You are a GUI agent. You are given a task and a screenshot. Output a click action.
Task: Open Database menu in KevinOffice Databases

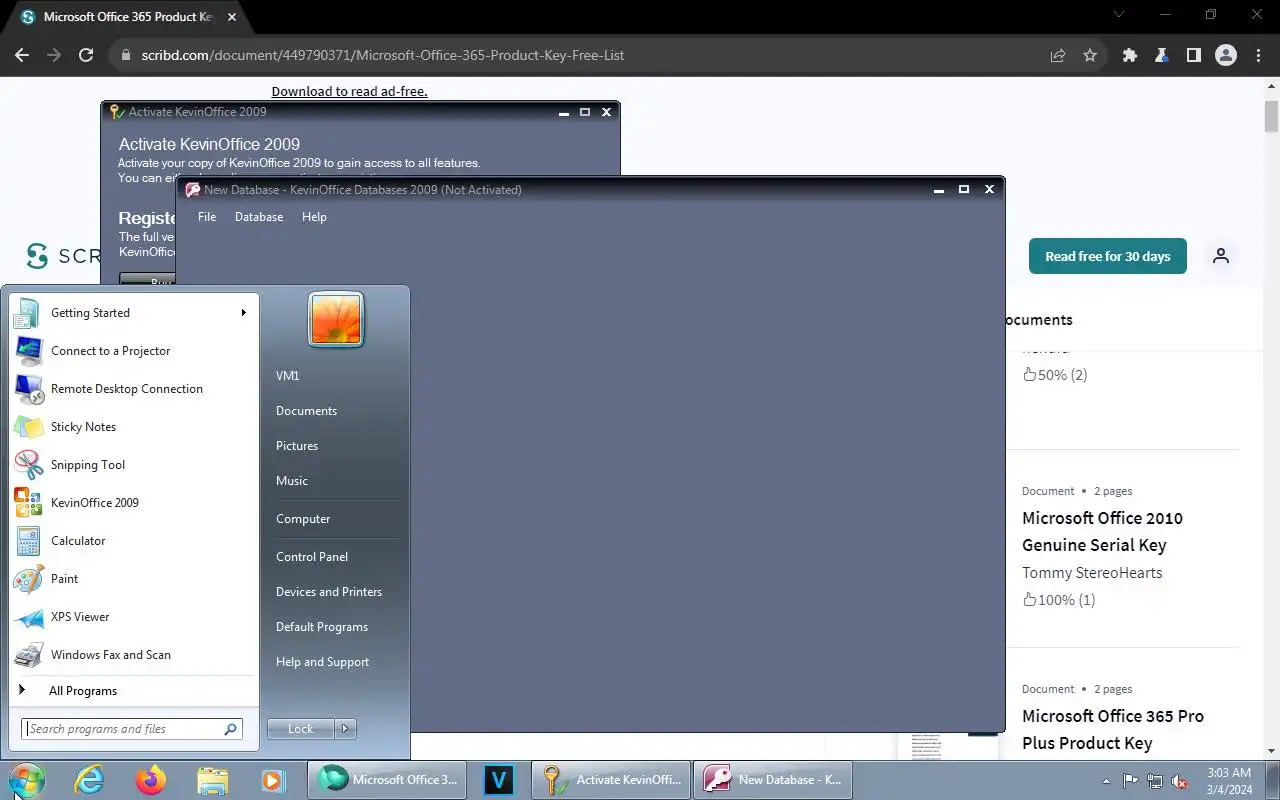coord(259,217)
